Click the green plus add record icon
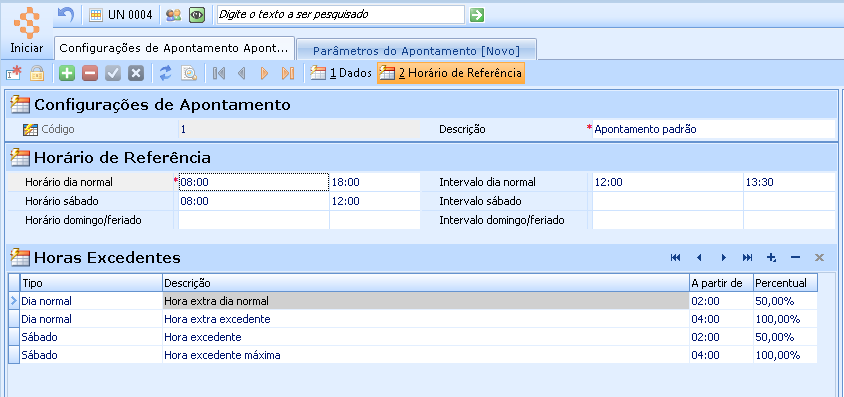This screenshot has width=844, height=397. [67, 73]
